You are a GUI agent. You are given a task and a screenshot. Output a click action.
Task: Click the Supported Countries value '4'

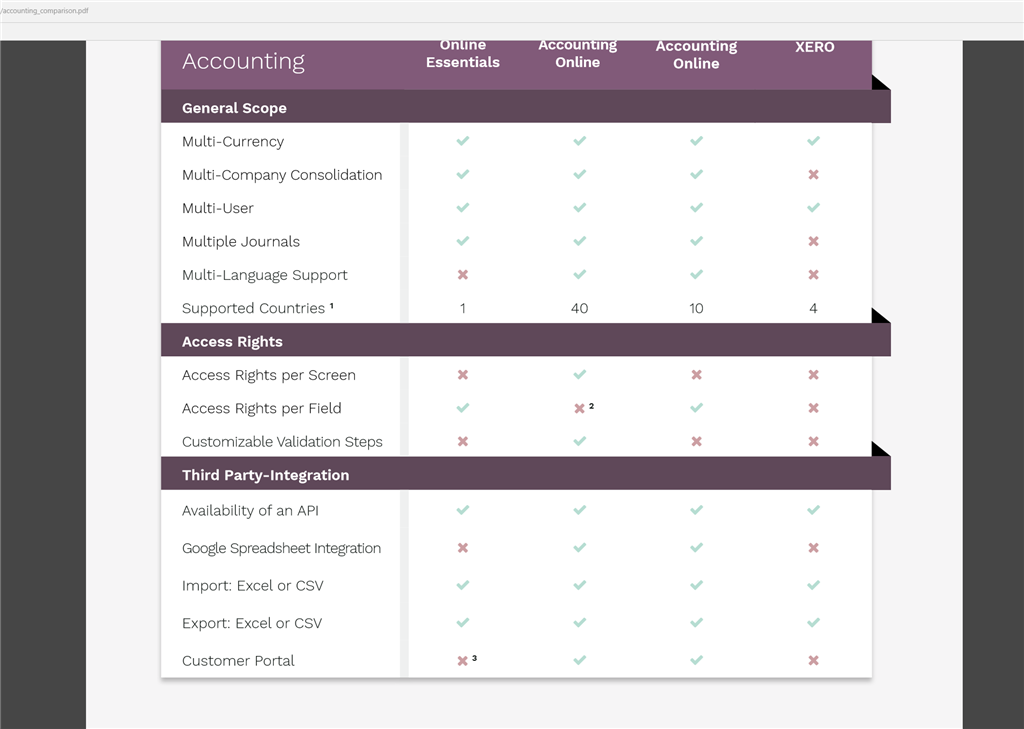tap(813, 308)
